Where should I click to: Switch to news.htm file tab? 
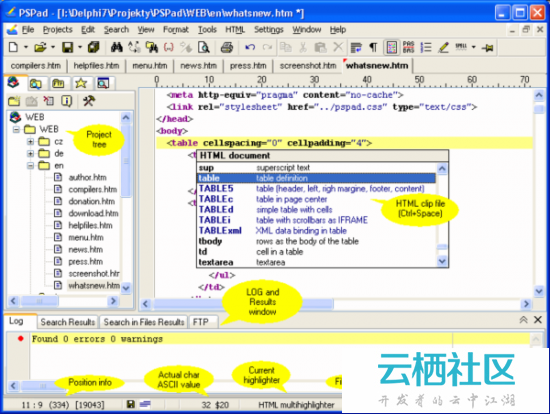tap(198, 66)
